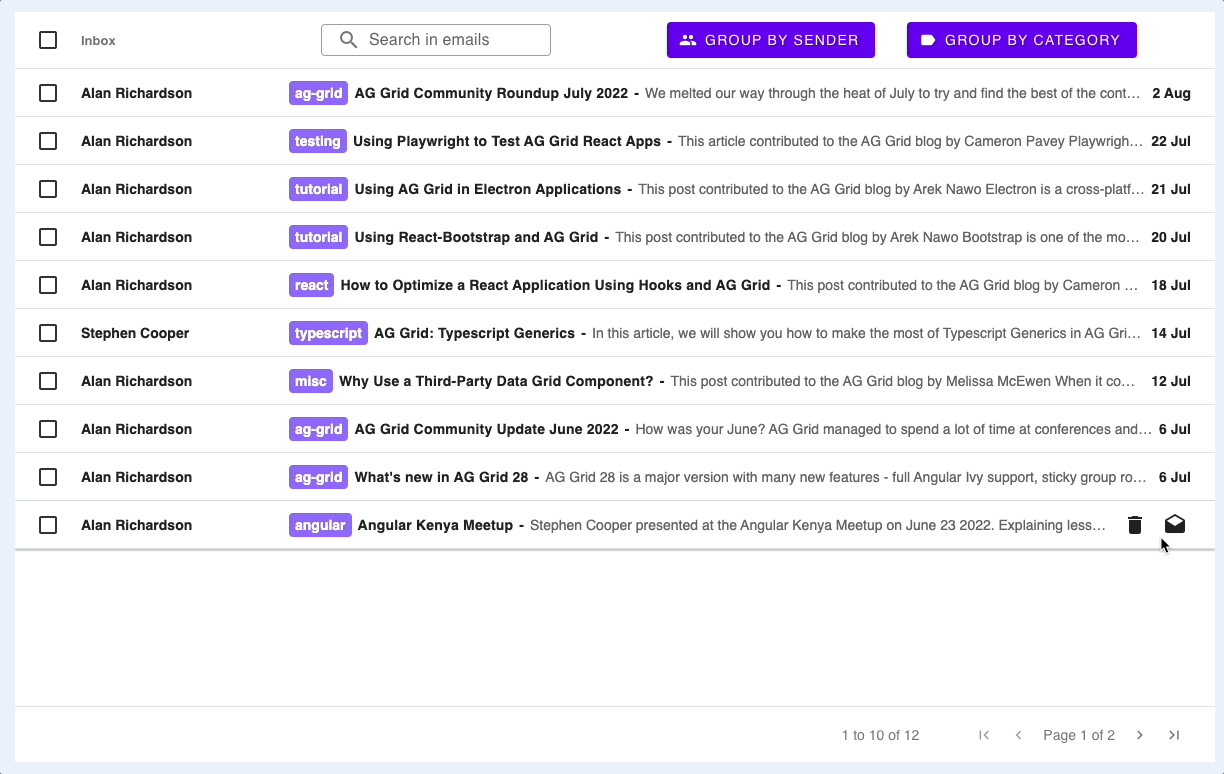Go to first page of emails
The width and height of the screenshot is (1224, 774).
click(x=984, y=735)
